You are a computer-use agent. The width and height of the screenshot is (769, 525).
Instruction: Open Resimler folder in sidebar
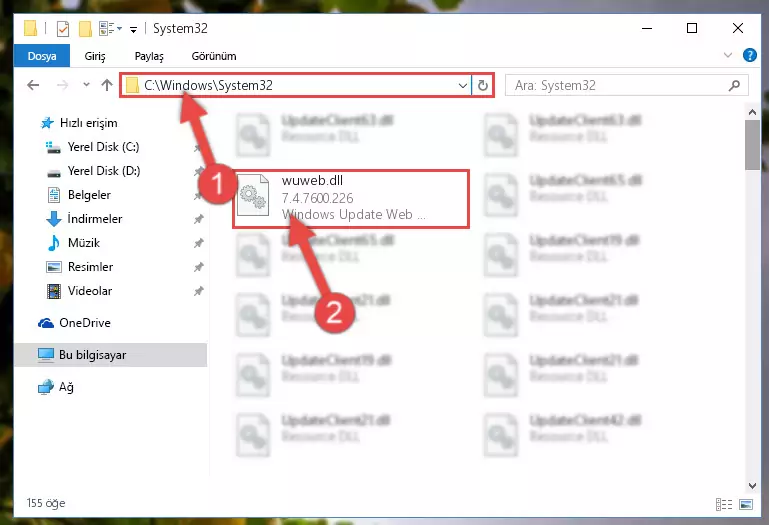pyautogui.click(x=90, y=267)
